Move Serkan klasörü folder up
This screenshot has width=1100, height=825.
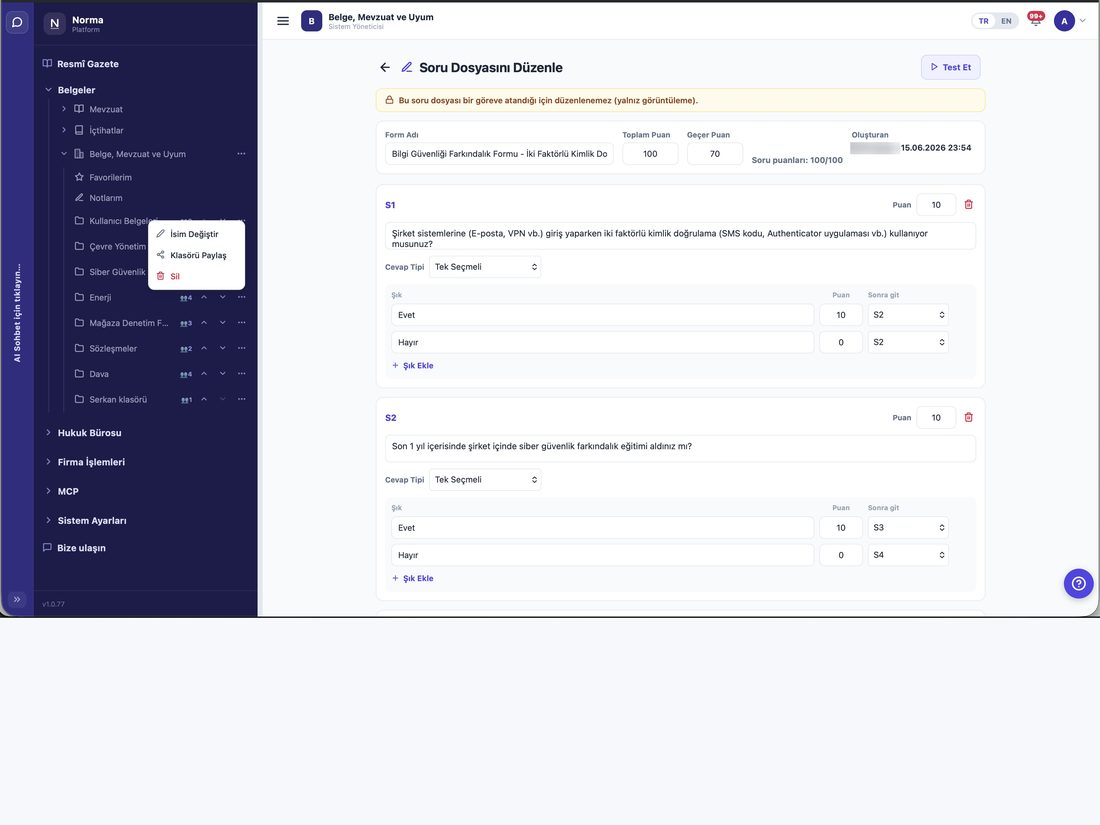coord(204,399)
